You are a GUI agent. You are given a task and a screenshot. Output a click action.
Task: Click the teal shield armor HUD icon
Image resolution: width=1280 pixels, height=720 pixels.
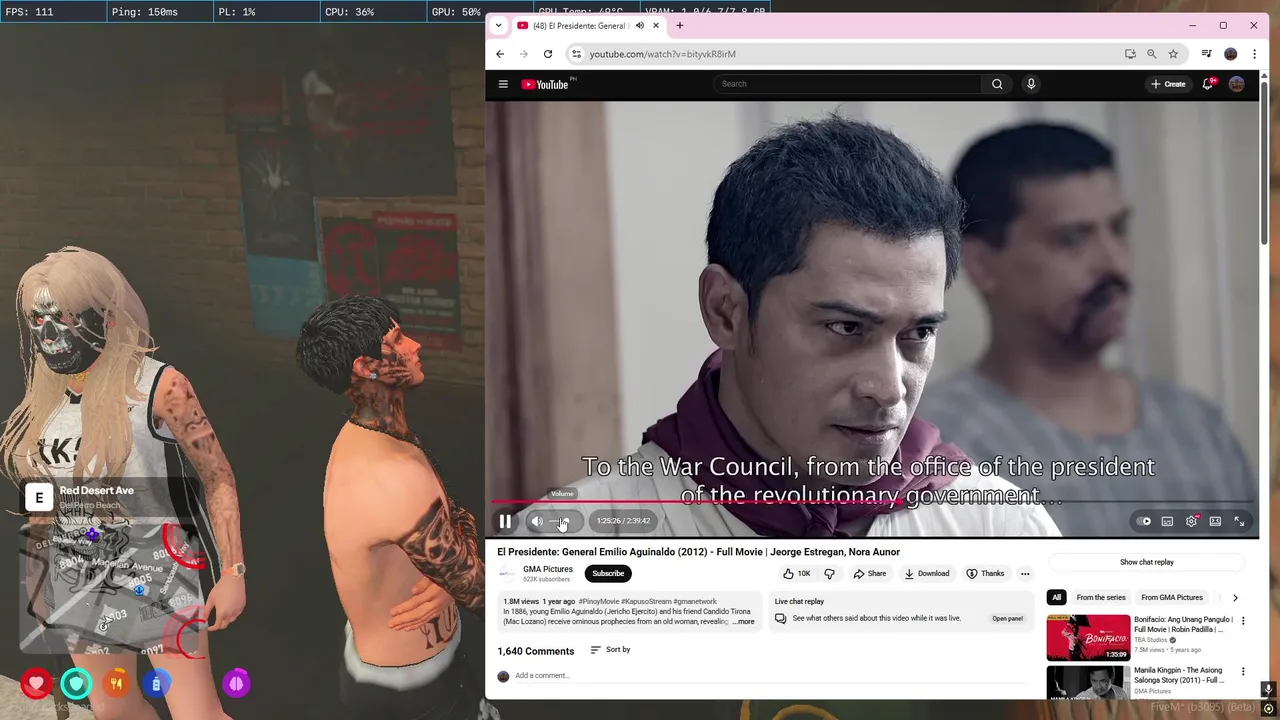coord(76,684)
